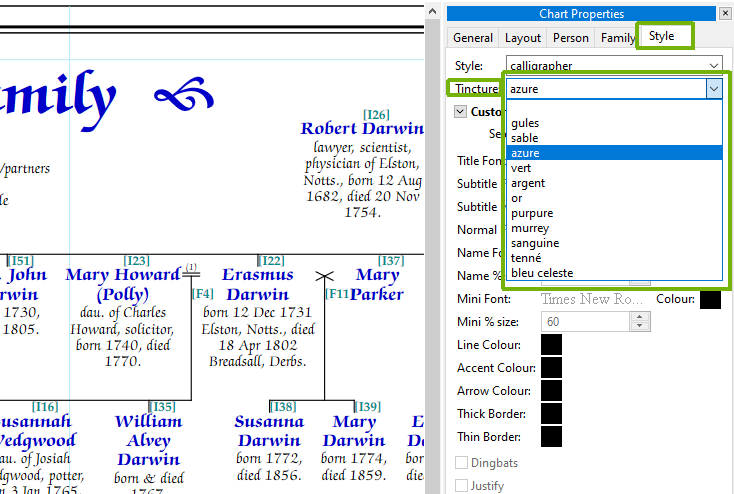Close the Chart Properties panel
The height and width of the screenshot is (494, 734).
point(724,14)
